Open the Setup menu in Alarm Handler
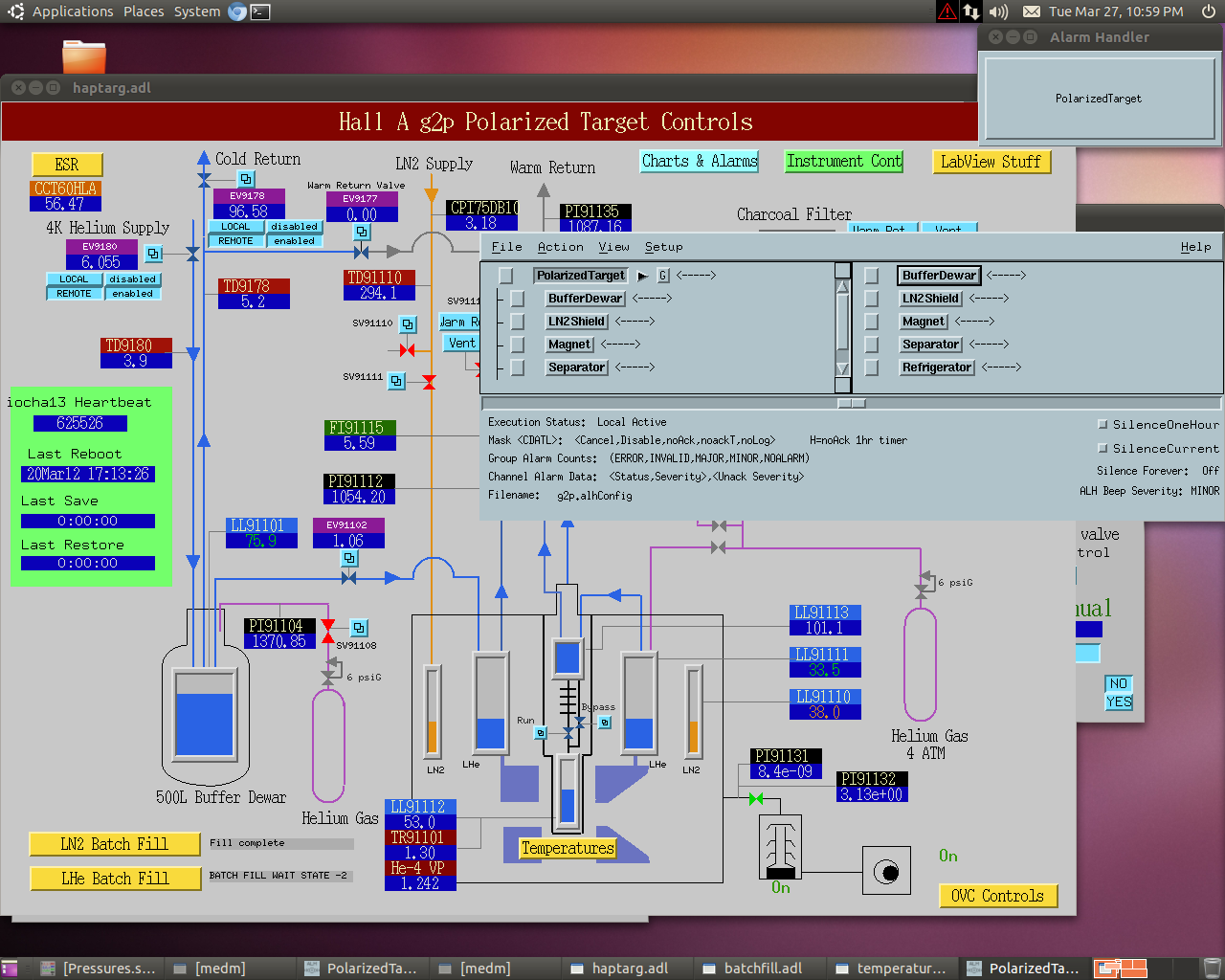The height and width of the screenshot is (980, 1225). (x=663, y=247)
